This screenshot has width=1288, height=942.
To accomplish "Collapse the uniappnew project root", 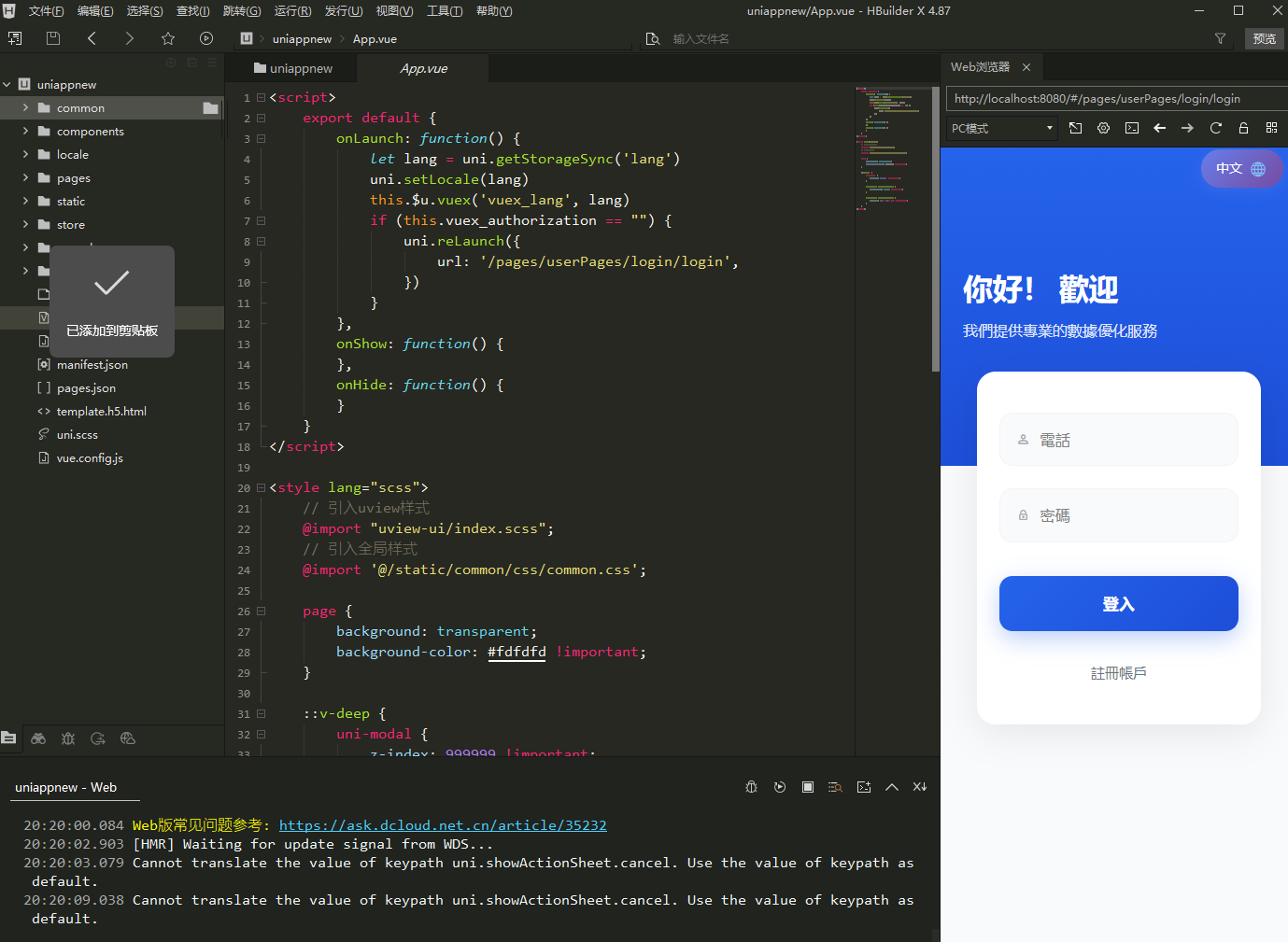I will click(7, 84).
